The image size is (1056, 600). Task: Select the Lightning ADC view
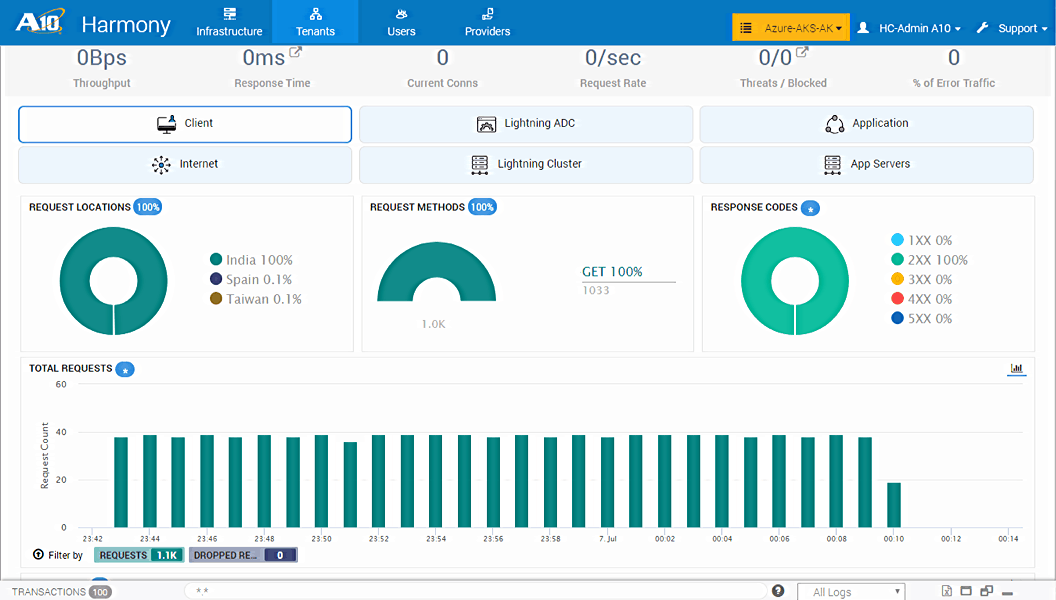pyautogui.click(x=525, y=124)
